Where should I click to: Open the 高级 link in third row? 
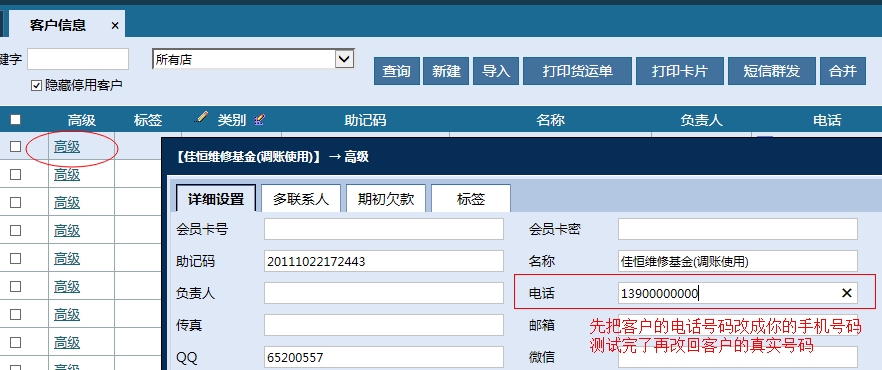[x=67, y=203]
